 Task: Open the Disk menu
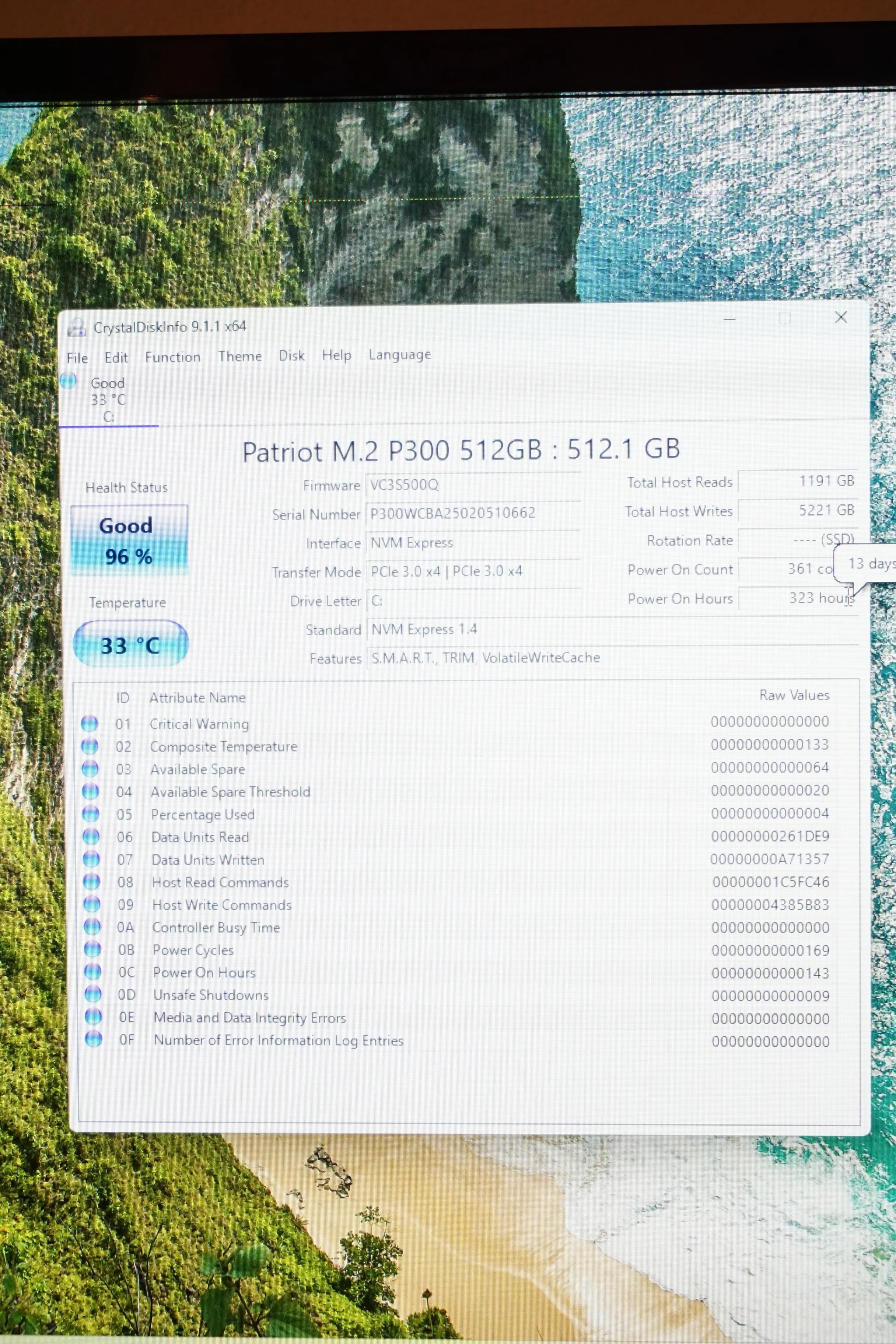(291, 356)
